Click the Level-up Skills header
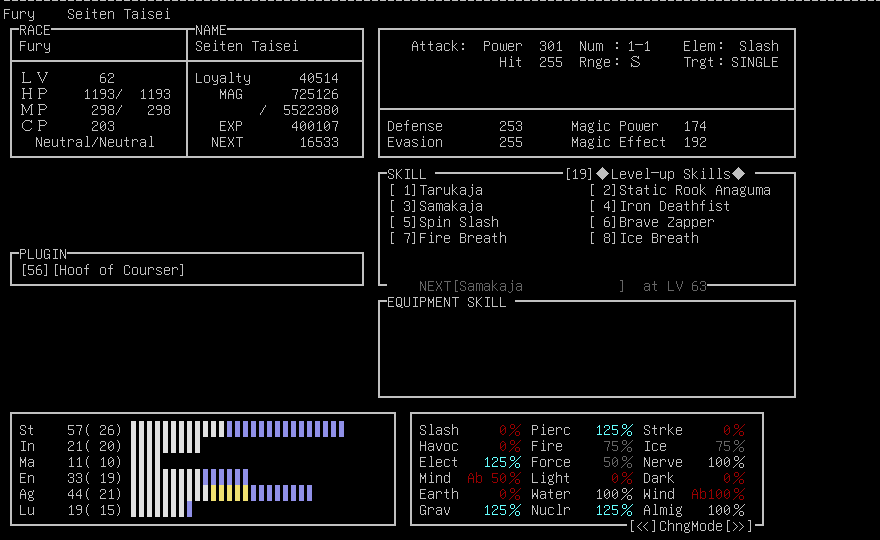This screenshot has width=880, height=540. click(x=671, y=174)
